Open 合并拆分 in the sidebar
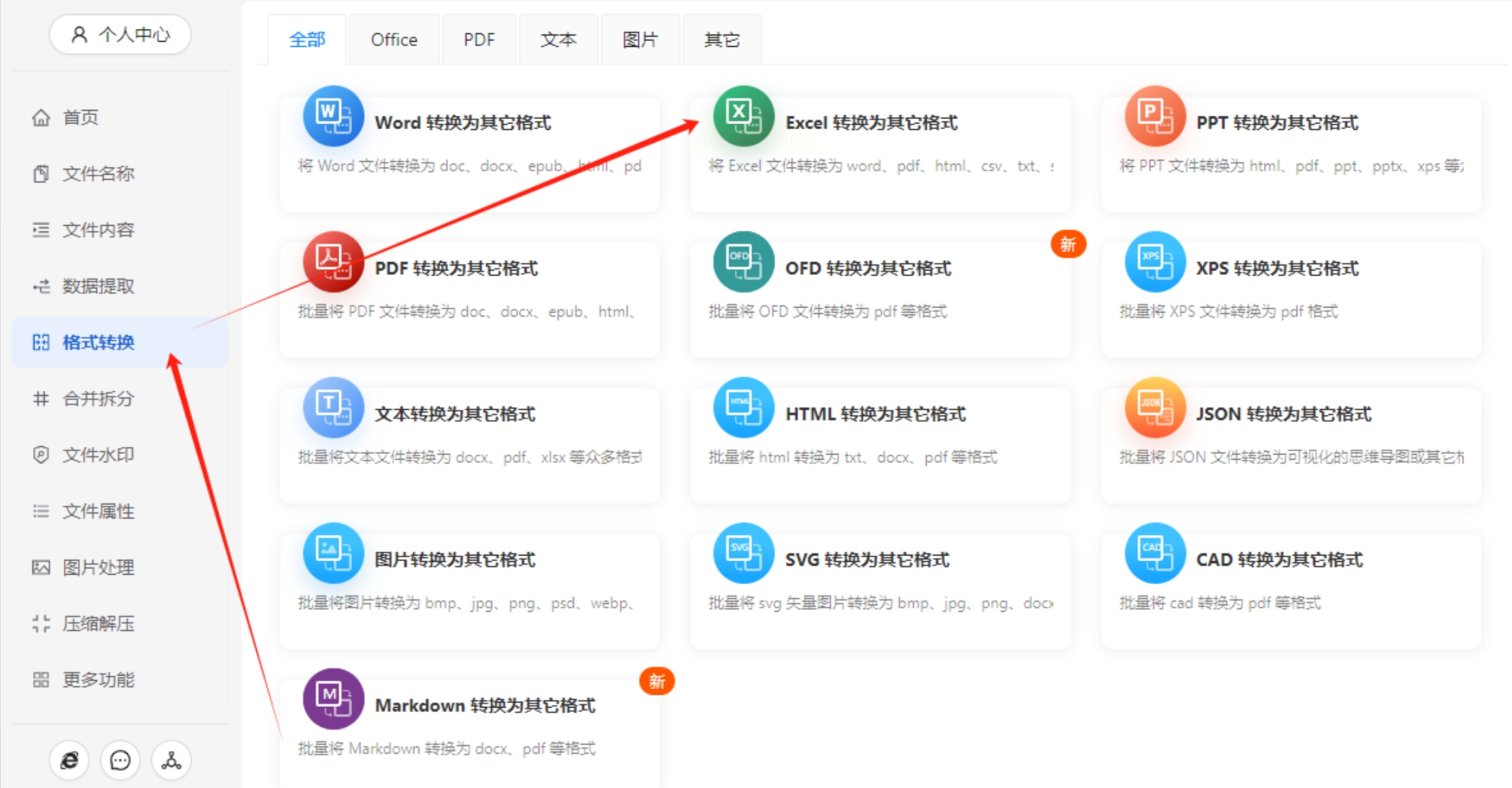Image resolution: width=1512 pixels, height=788 pixels. coord(97,399)
